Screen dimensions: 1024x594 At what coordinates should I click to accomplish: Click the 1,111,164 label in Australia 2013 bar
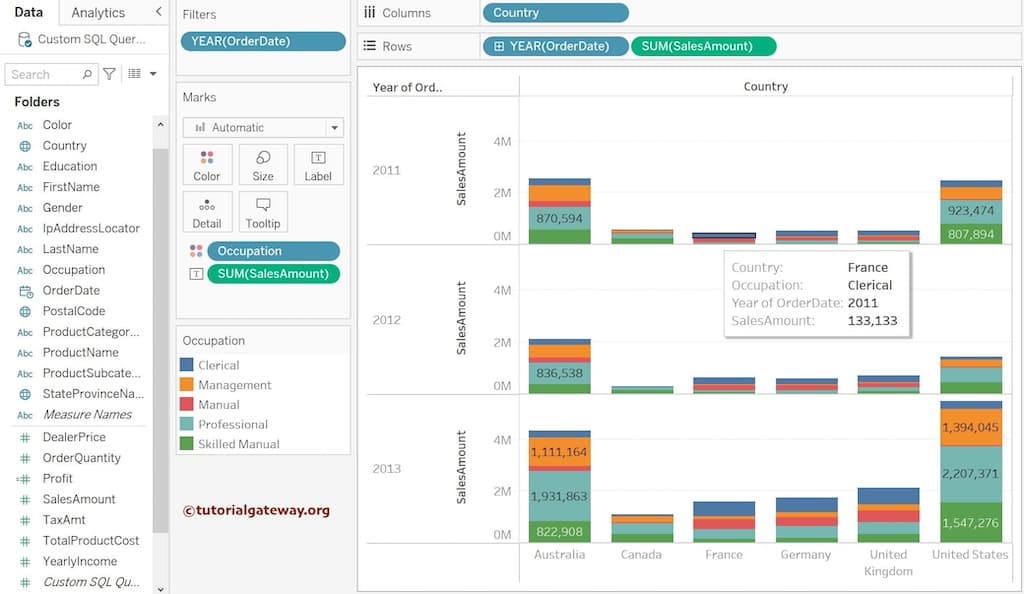(559, 452)
